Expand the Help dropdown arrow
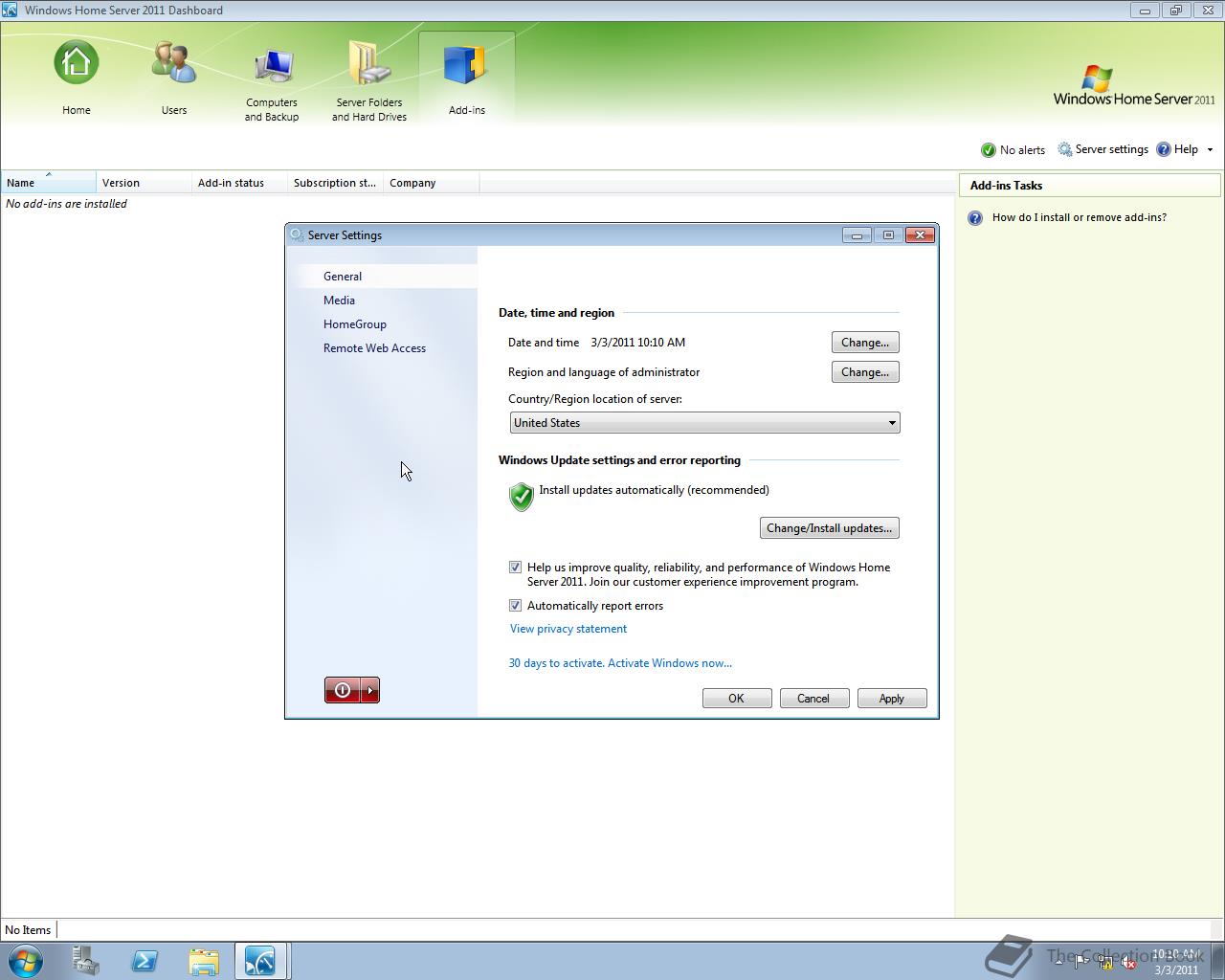Image resolution: width=1225 pixels, height=980 pixels. click(x=1210, y=150)
